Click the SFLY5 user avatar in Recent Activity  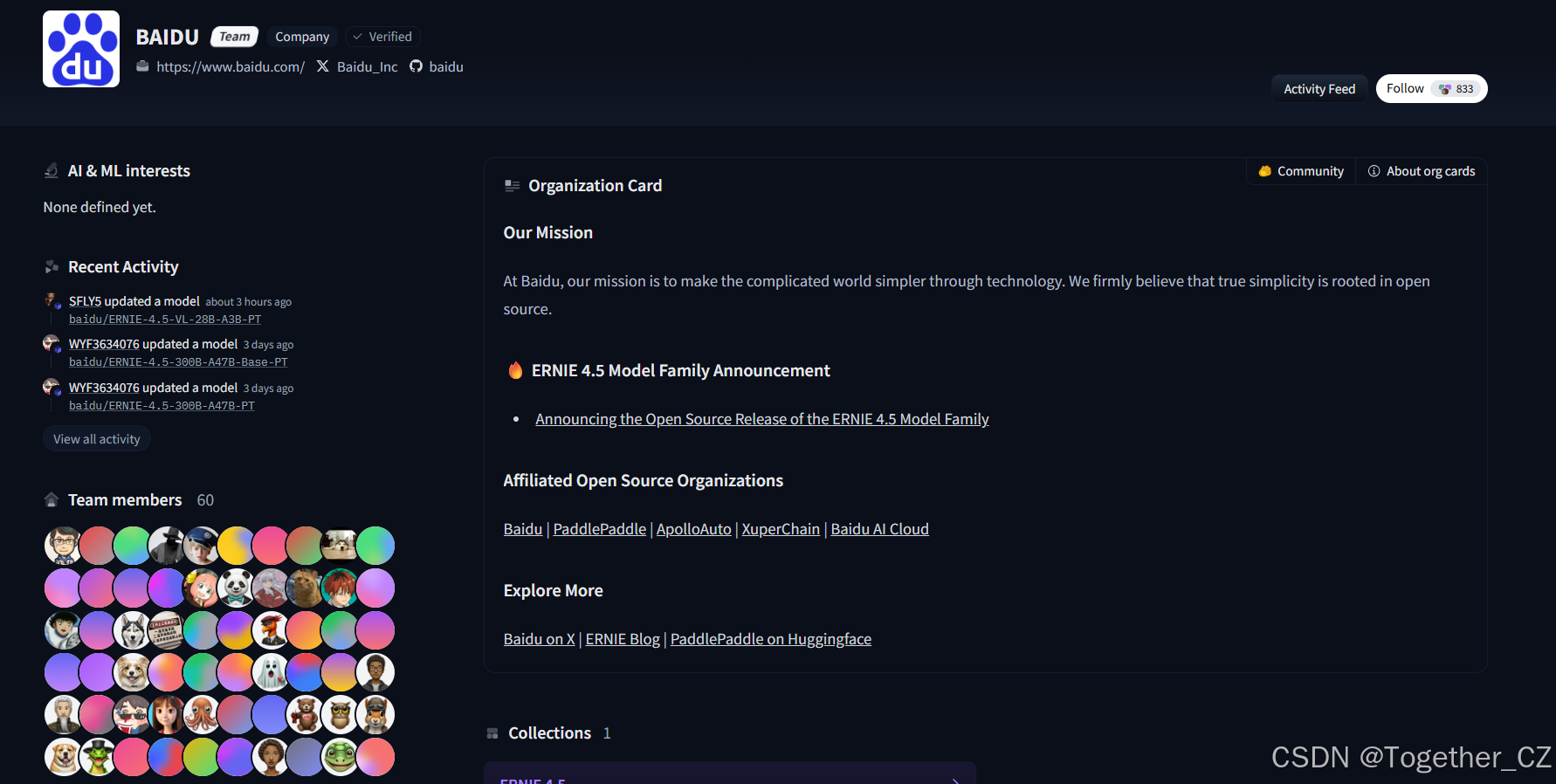click(52, 301)
